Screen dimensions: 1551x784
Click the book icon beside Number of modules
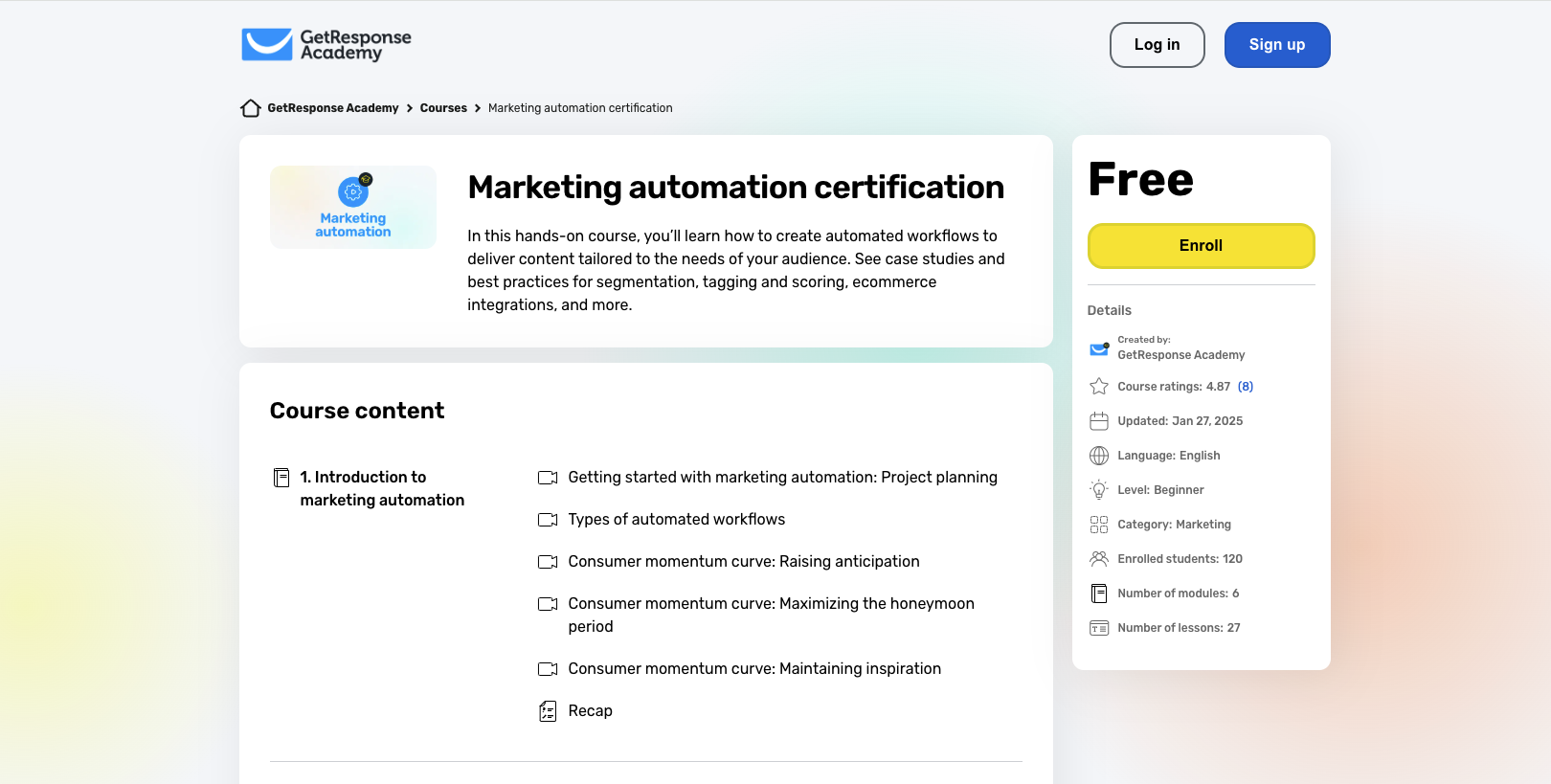click(1099, 594)
